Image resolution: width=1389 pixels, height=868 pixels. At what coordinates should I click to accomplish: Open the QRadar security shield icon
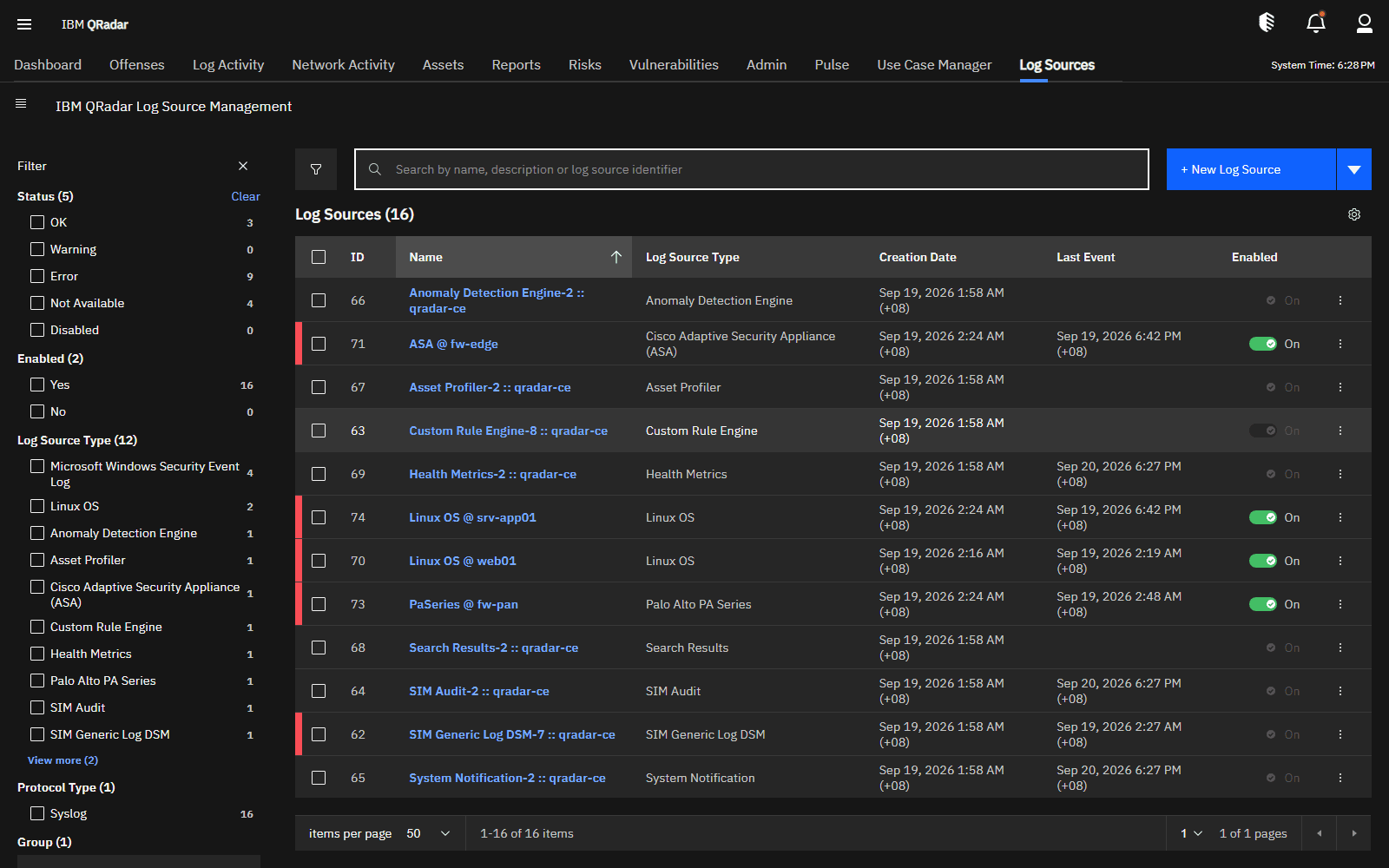1267,23
